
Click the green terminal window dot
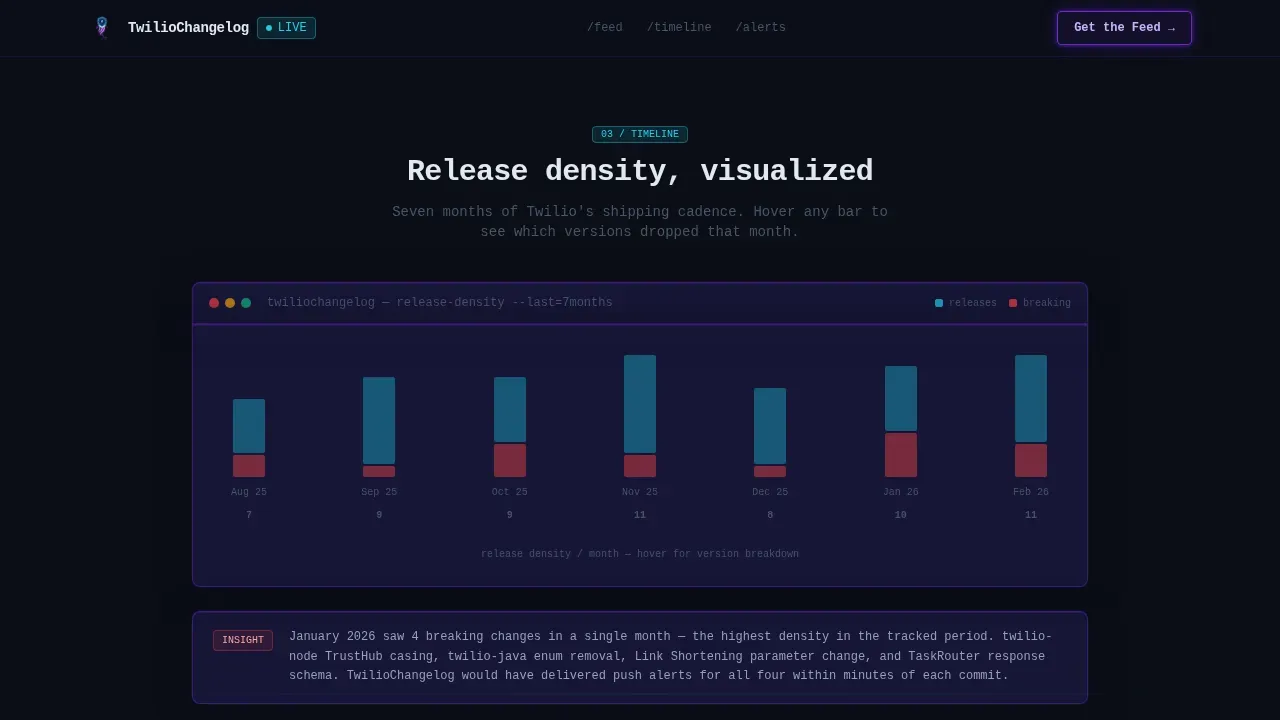(x=246, y=303)
